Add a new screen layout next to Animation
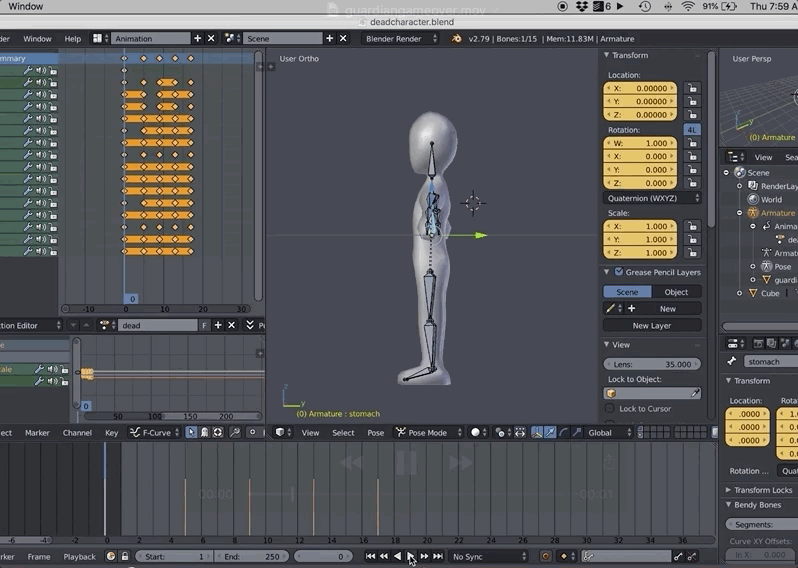 tap(197, 39)
